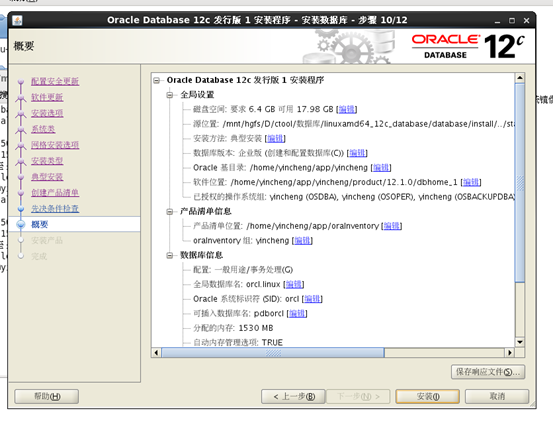Image resolution: width=553 pixels, height=421 pixels.
Task: Edit the Oracle SID orcl value
Action: coord(312,299)
